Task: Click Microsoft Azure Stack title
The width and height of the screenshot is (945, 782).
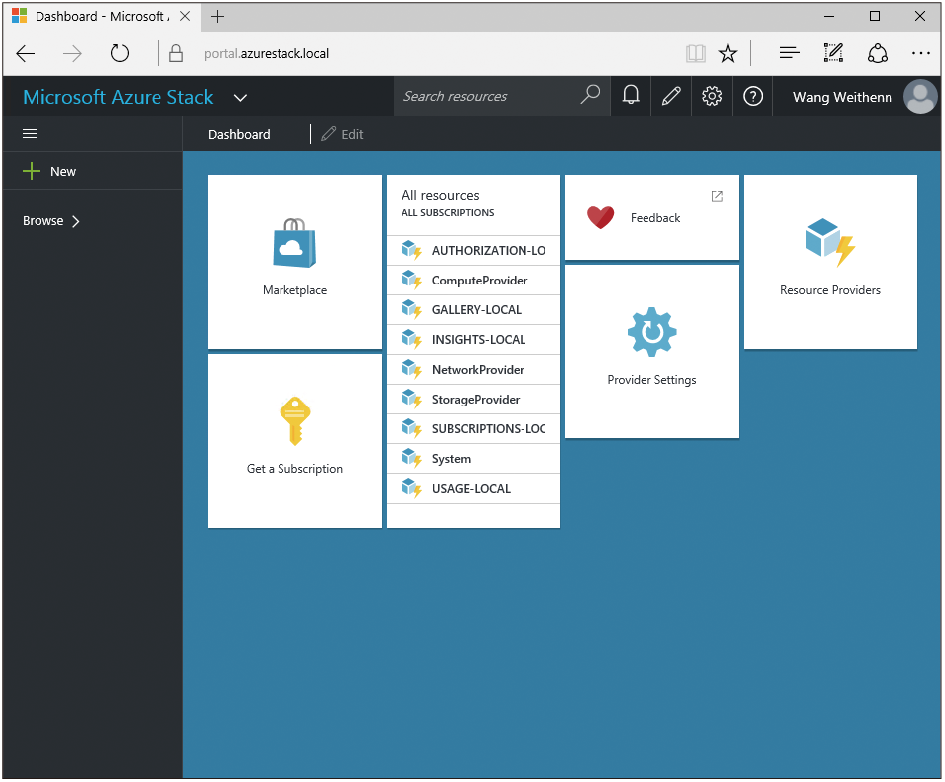Action: click(118, 97)
